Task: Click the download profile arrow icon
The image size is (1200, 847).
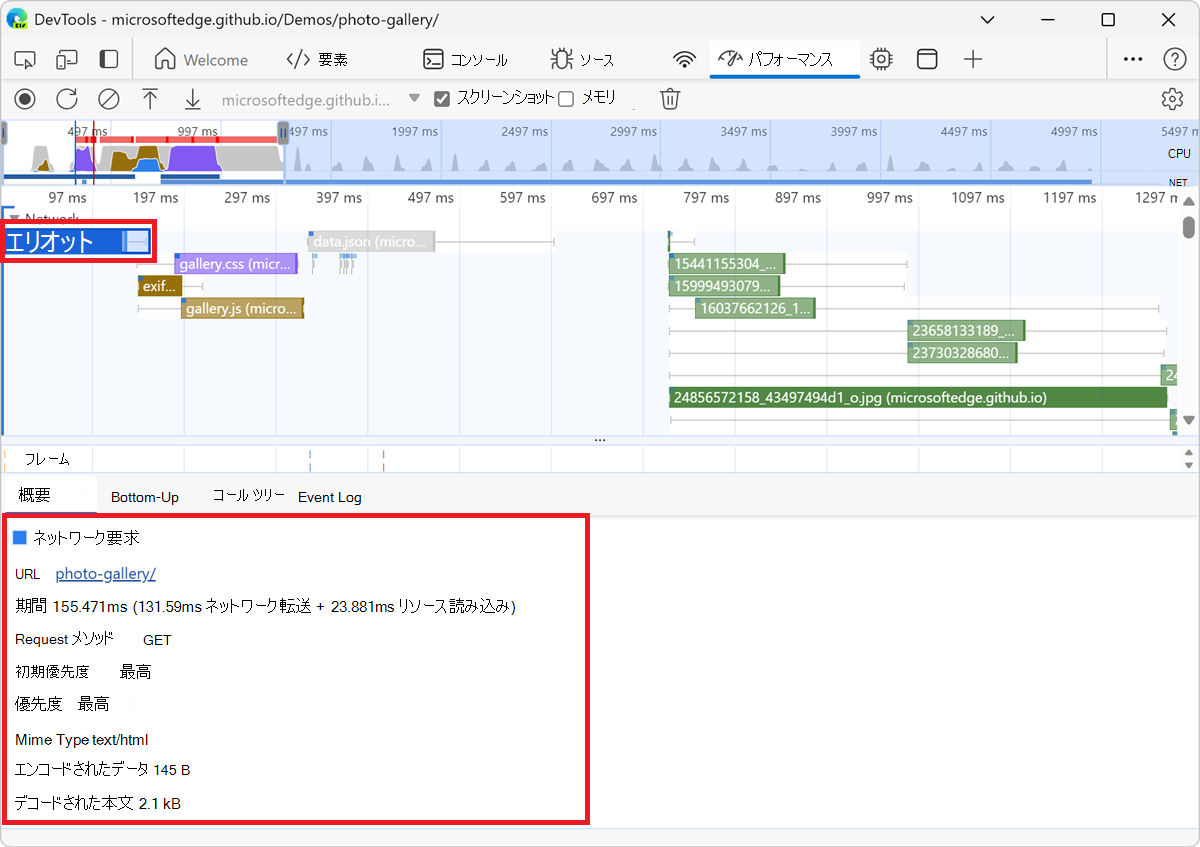Action: coord(193,99)
